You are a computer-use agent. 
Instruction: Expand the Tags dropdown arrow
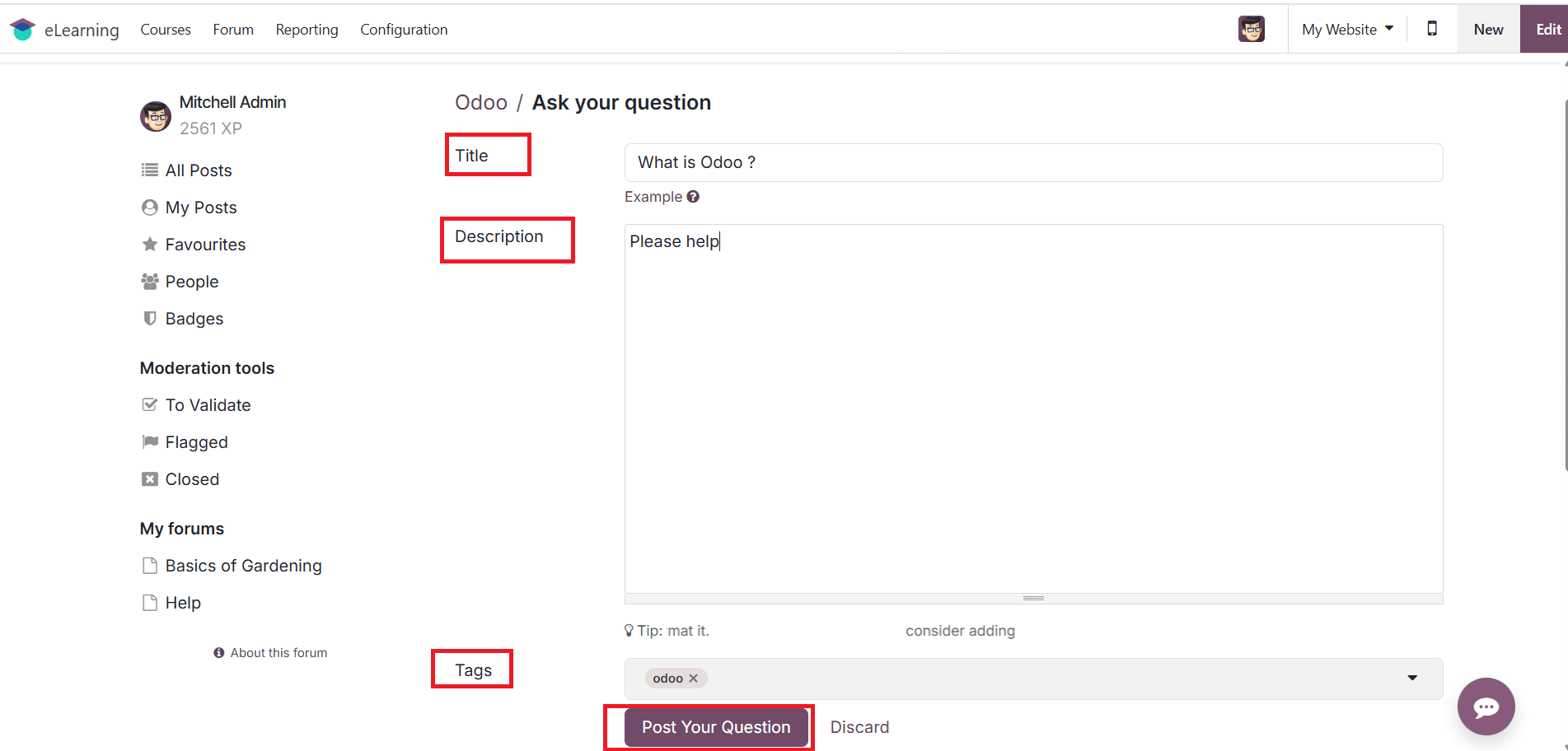pos(1412,678)
